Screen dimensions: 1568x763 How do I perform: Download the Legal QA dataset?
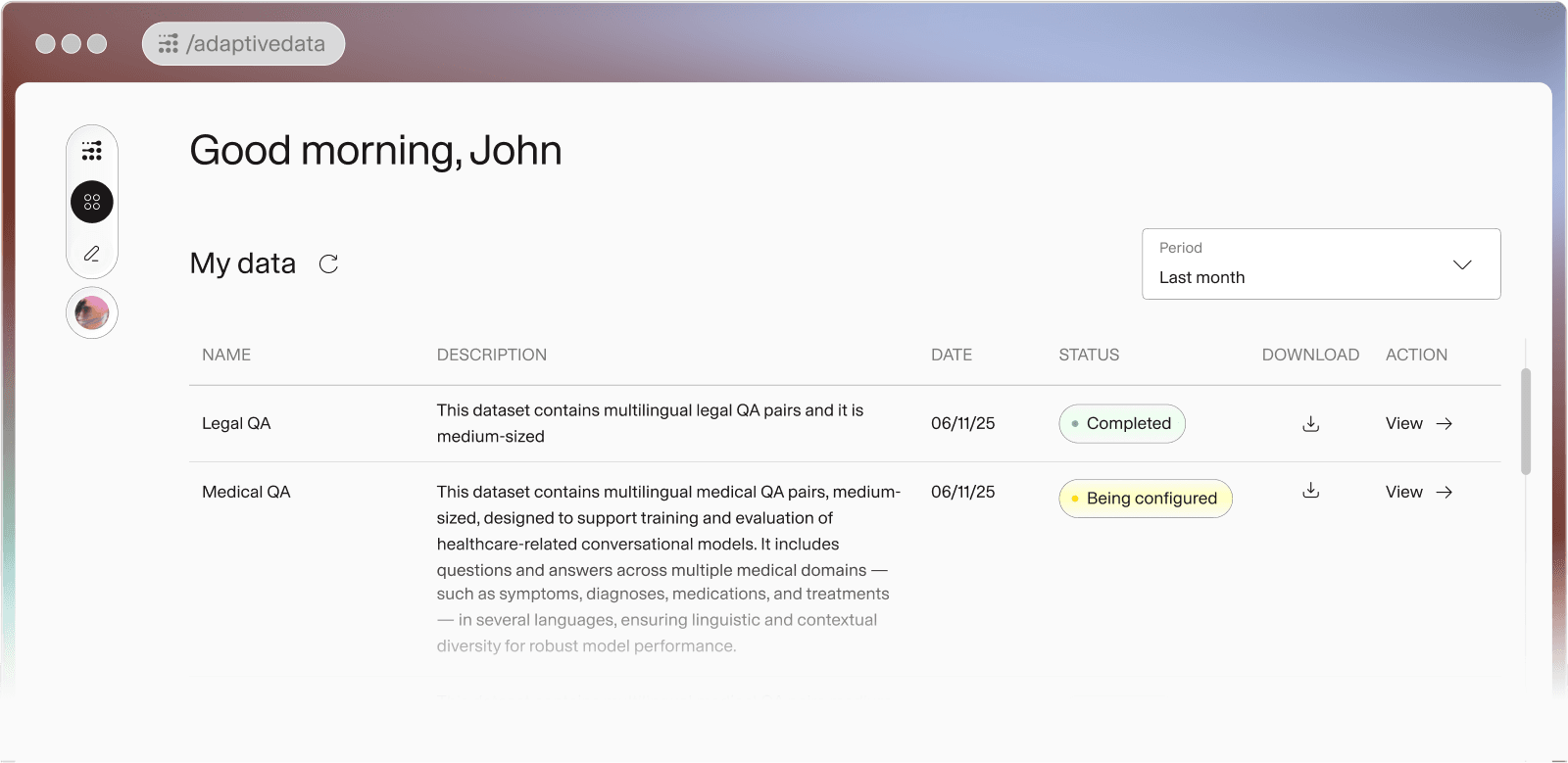(x=1310, y=424)
